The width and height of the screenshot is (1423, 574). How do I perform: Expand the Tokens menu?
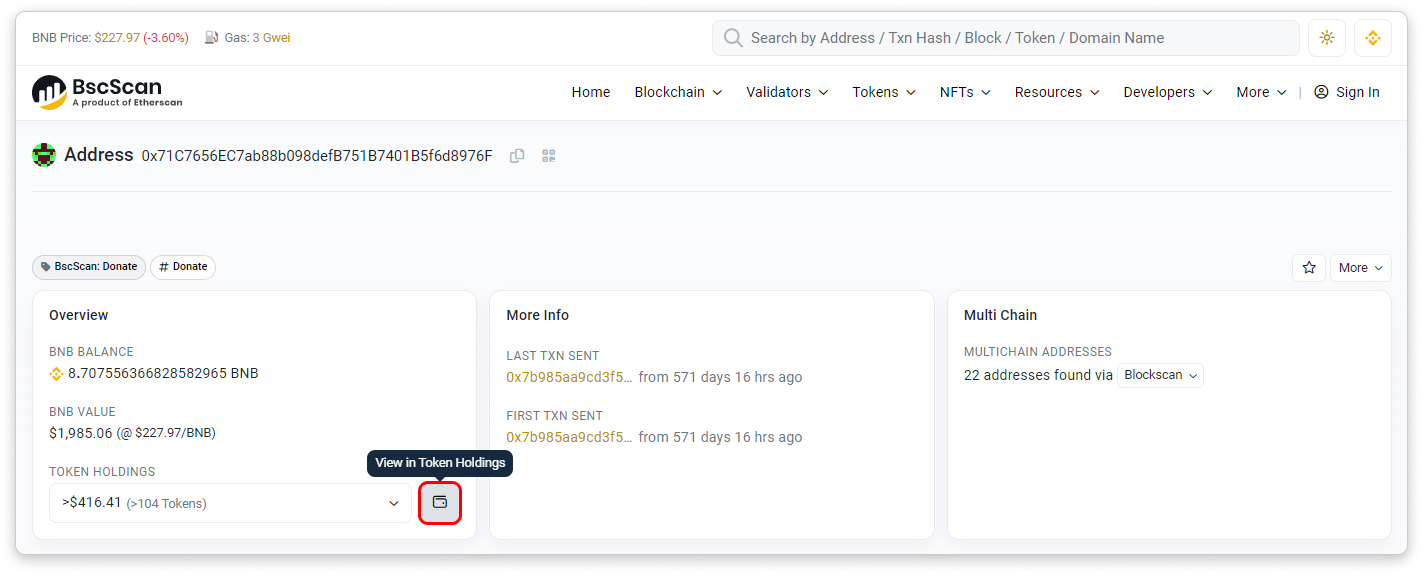click(883, 92)
